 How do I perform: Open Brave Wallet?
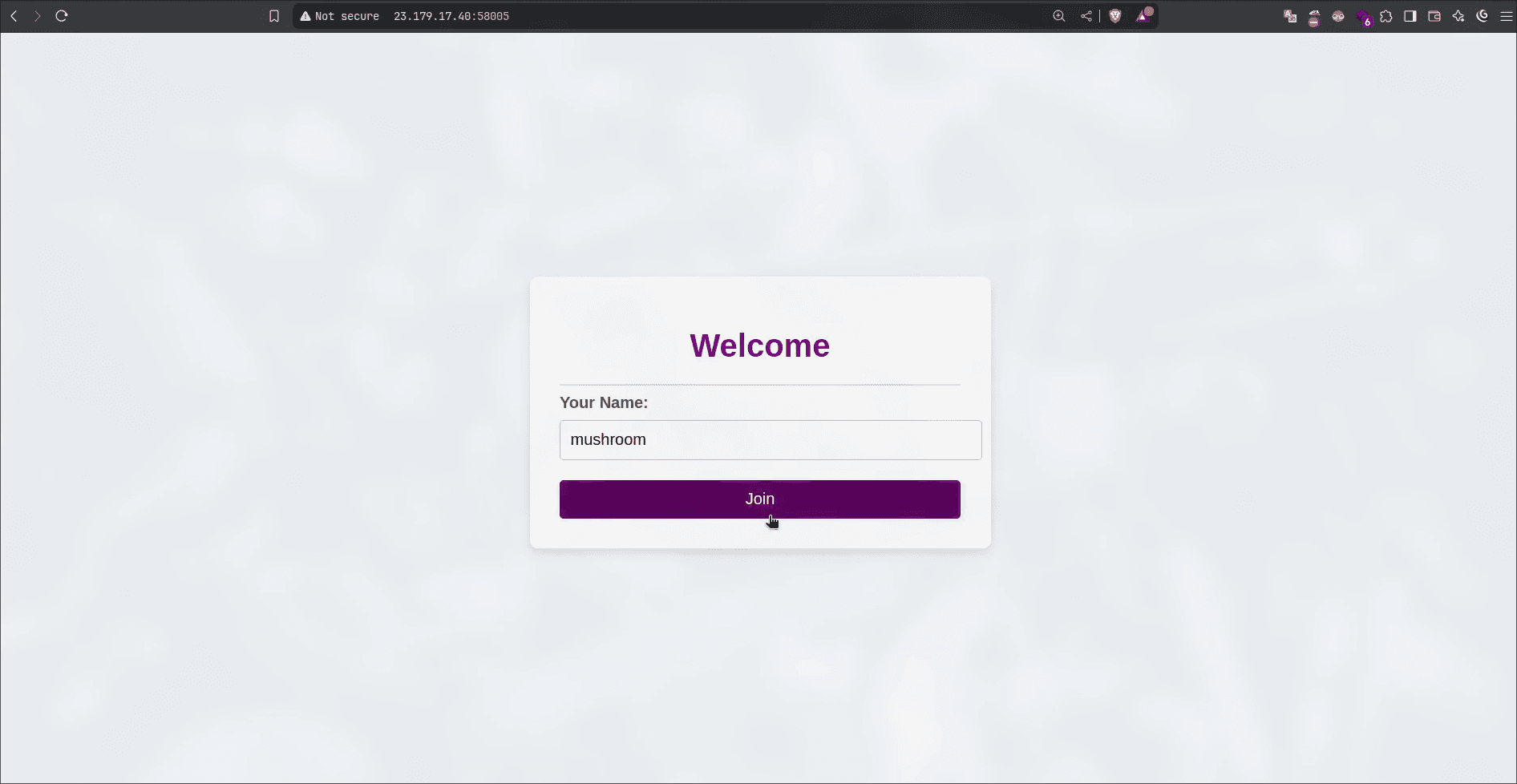click(x=1434, y=16)
